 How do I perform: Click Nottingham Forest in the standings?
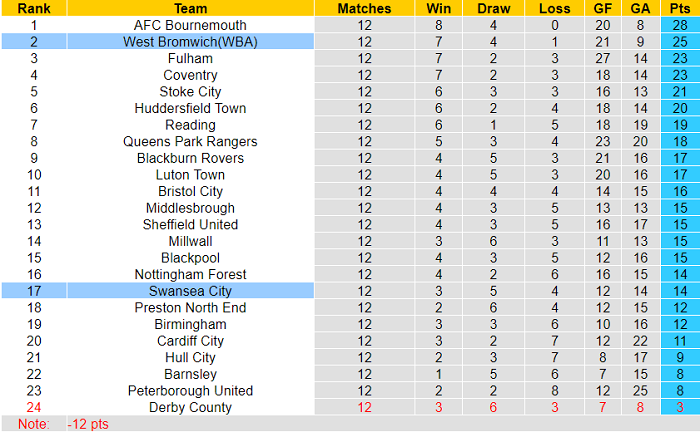190,274
